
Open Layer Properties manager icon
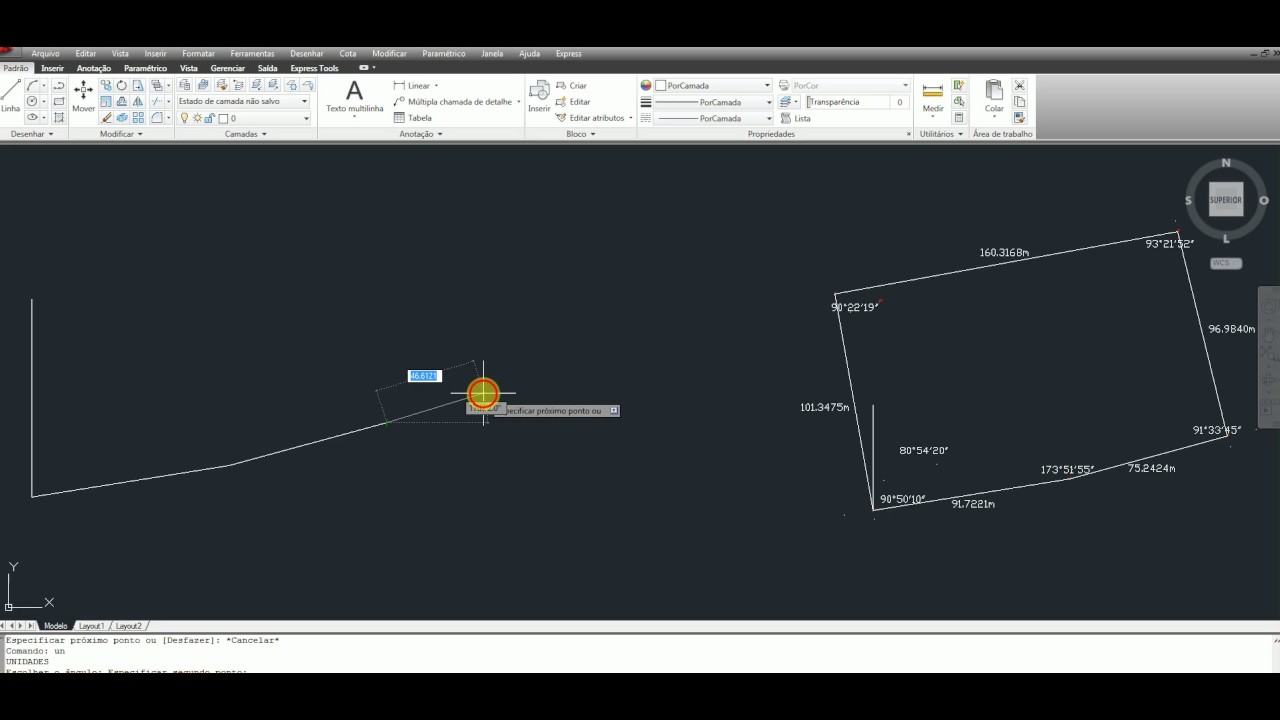(185, 86)
